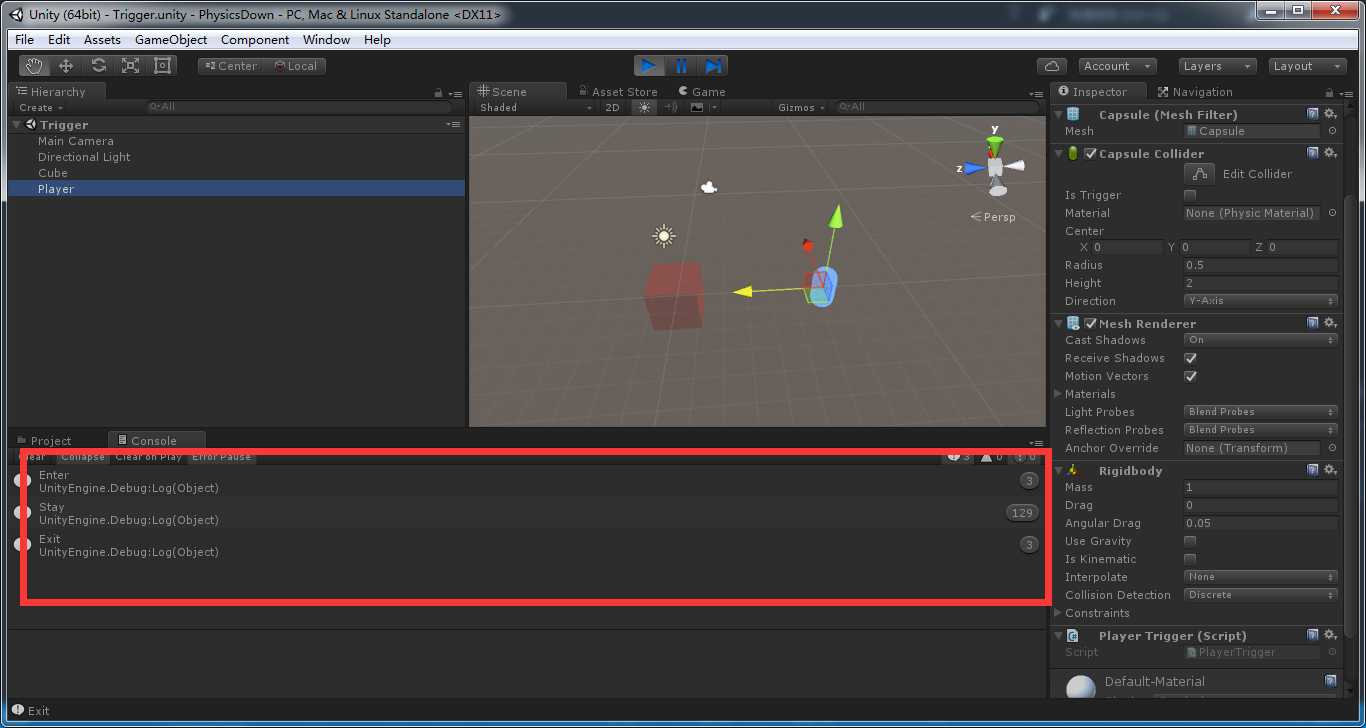Open cloud services panel
Viewport: 1366px width, 728px height.
[x=1051, y=66]
